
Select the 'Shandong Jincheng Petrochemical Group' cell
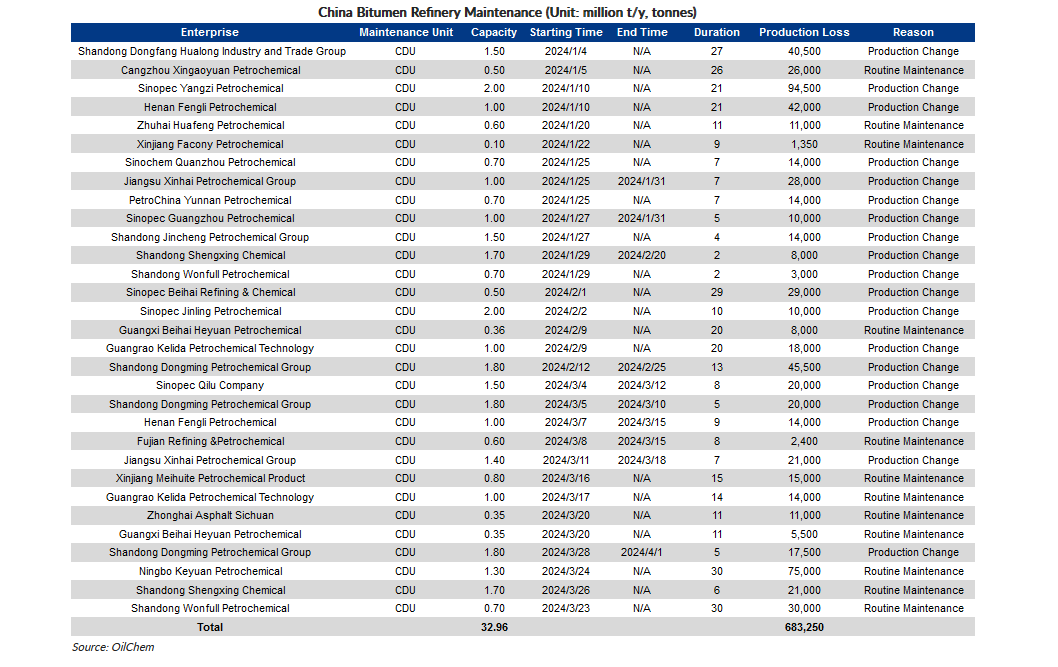(x=210, y=237)
